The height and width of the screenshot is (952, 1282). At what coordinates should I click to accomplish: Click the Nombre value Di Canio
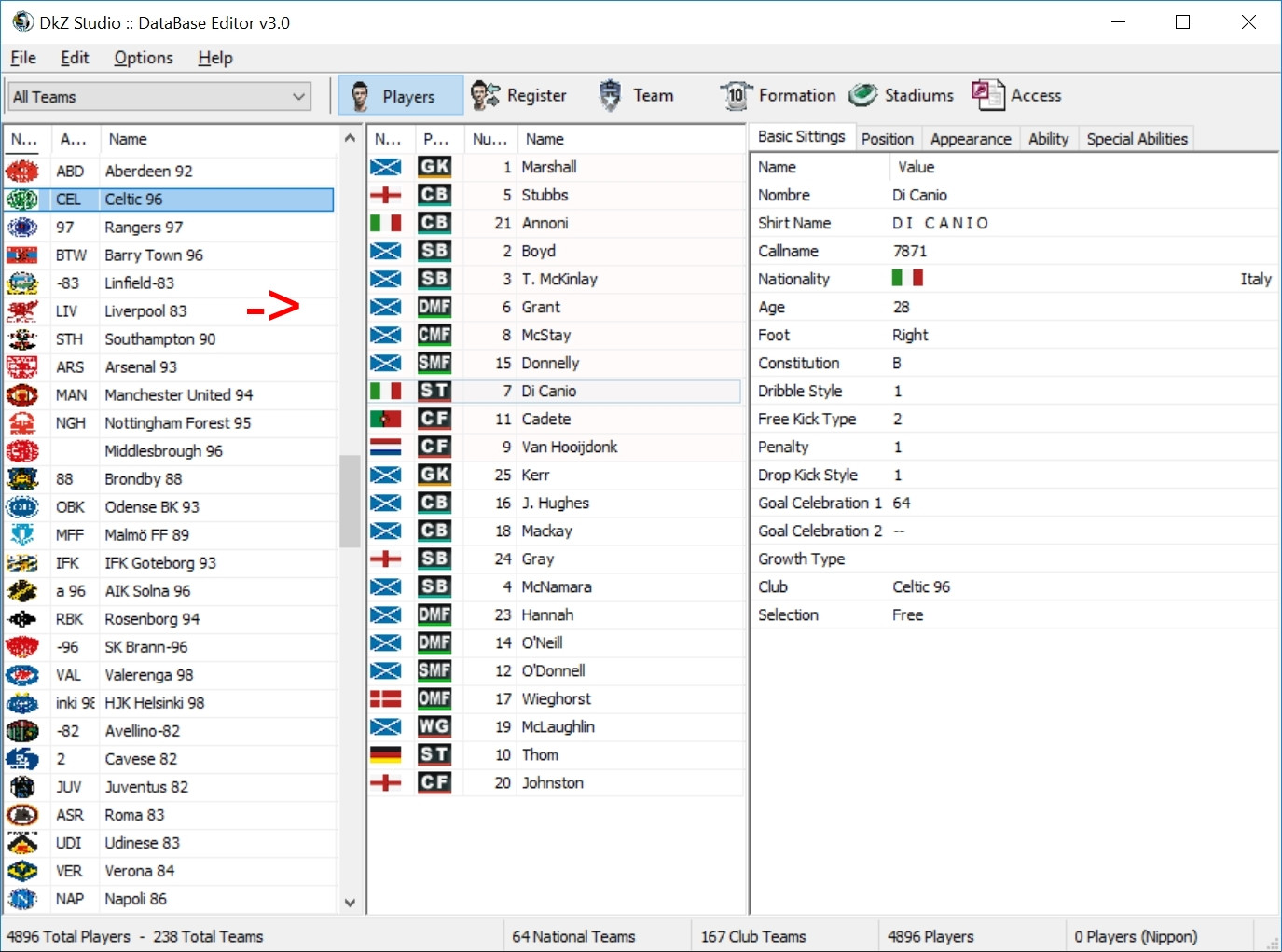[919, 196]
